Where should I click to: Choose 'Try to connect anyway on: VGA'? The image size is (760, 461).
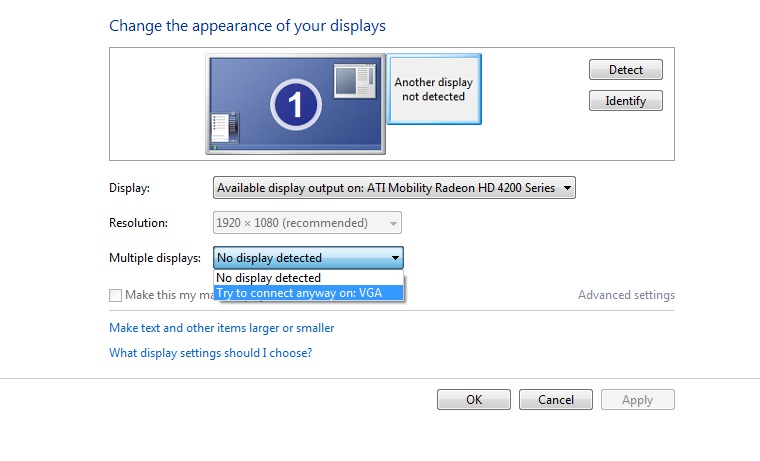coord(308,293)
